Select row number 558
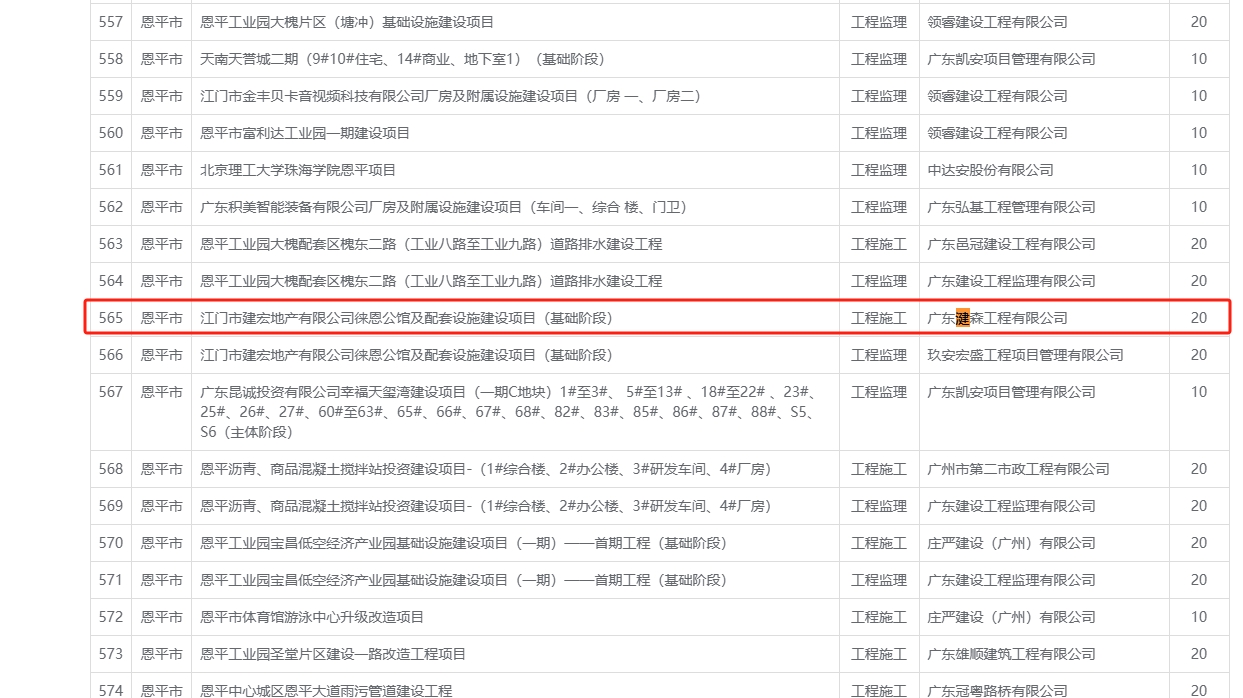 click(x=111, y=59)
